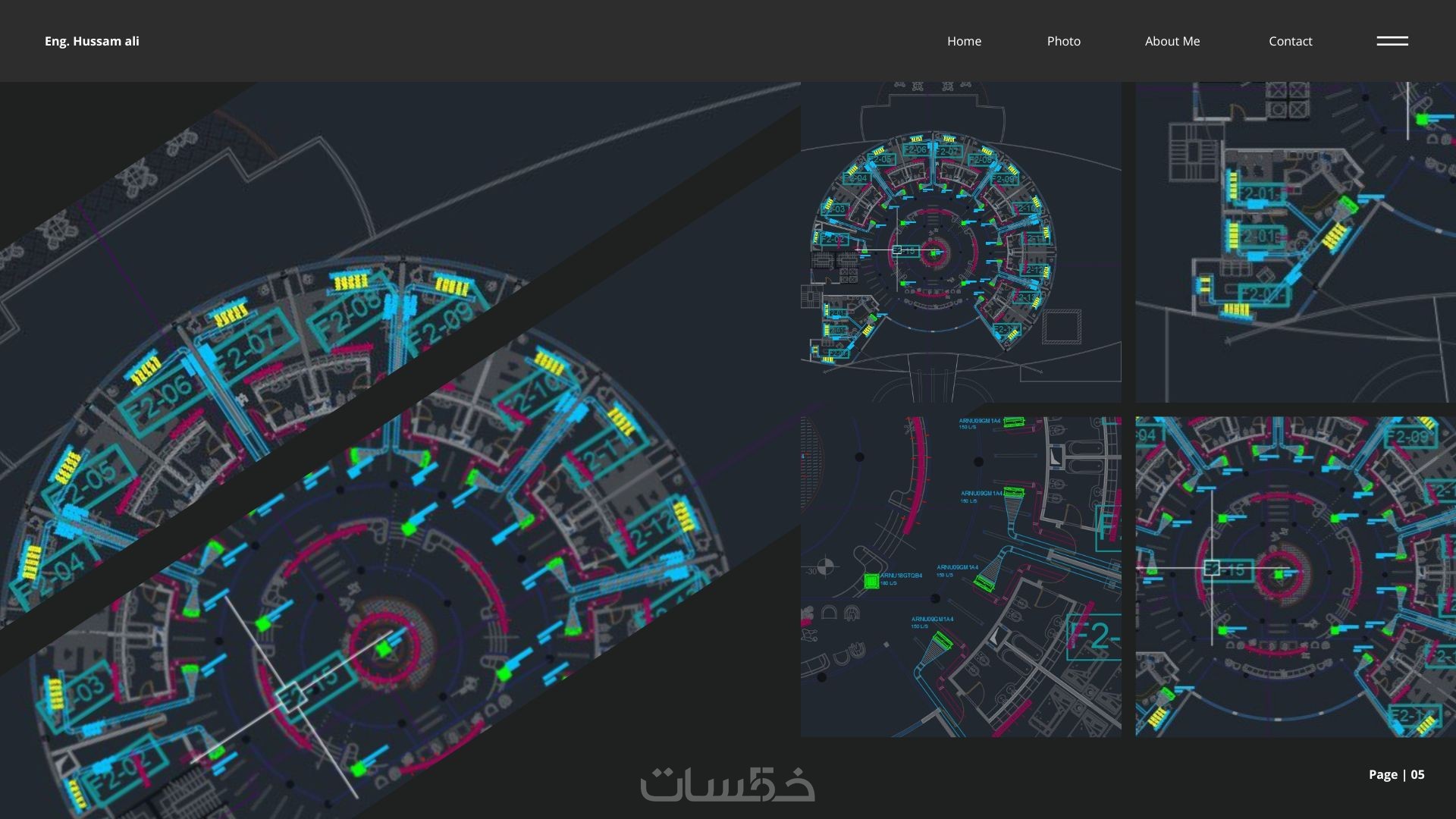Open the hamburger menu icon
This screenshot has height=819, width=1456.
[1392, 41]
